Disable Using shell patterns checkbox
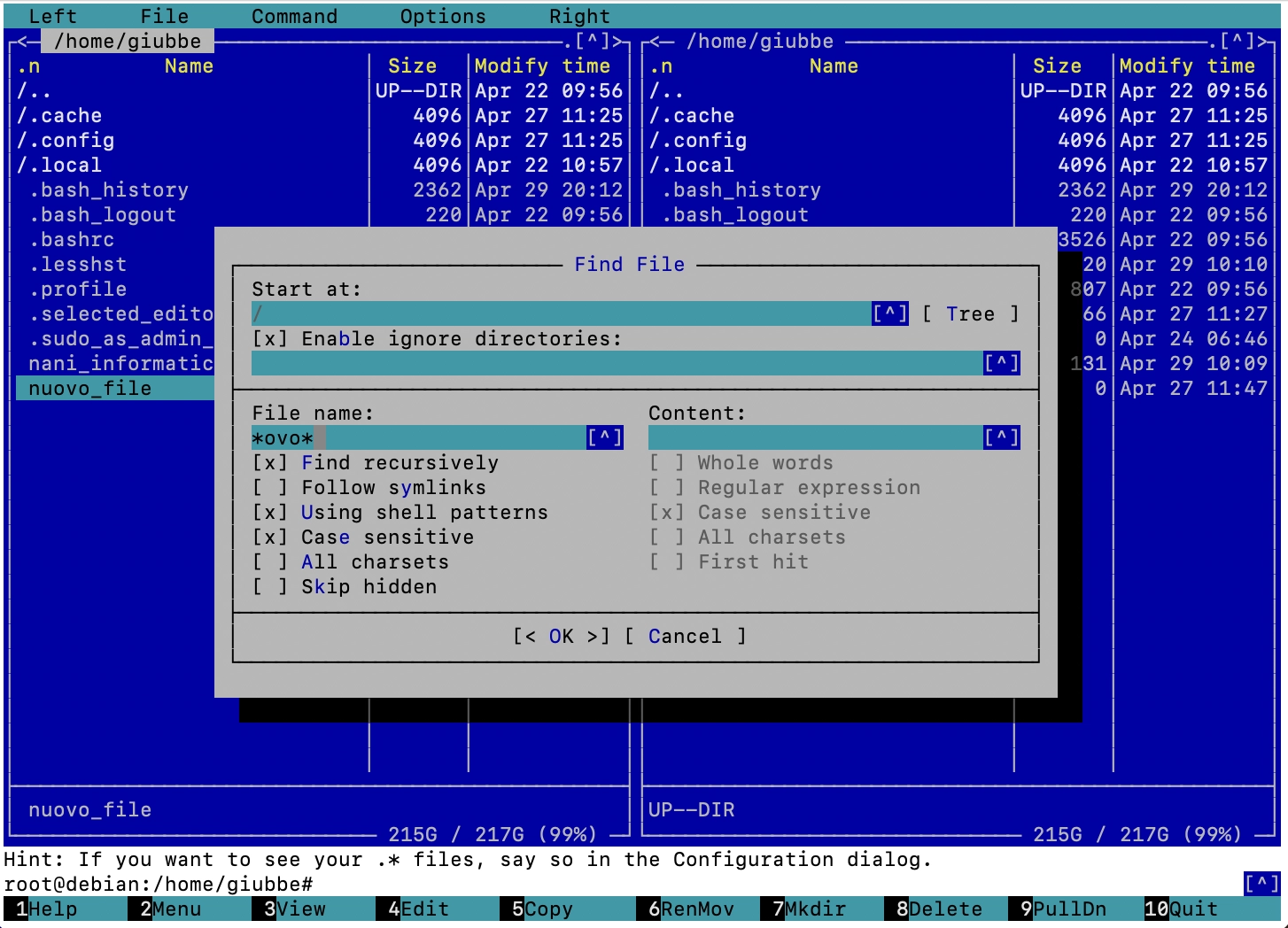This screenshot has height=928, width=1288. tap(270, 513)
